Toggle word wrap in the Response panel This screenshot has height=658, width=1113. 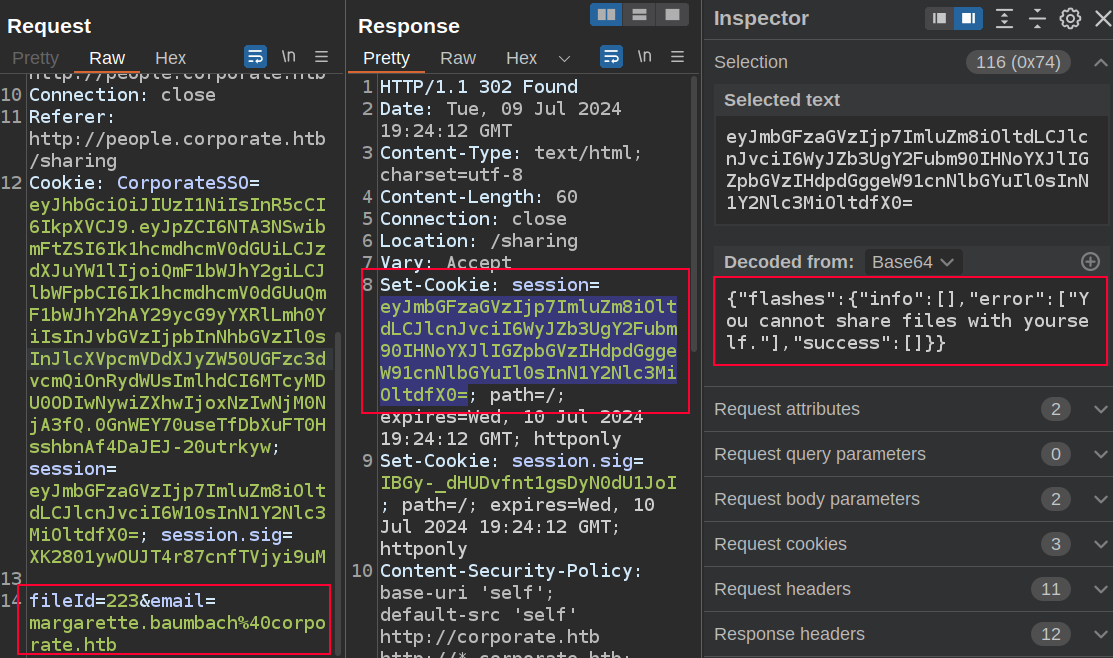pos(611,57)
